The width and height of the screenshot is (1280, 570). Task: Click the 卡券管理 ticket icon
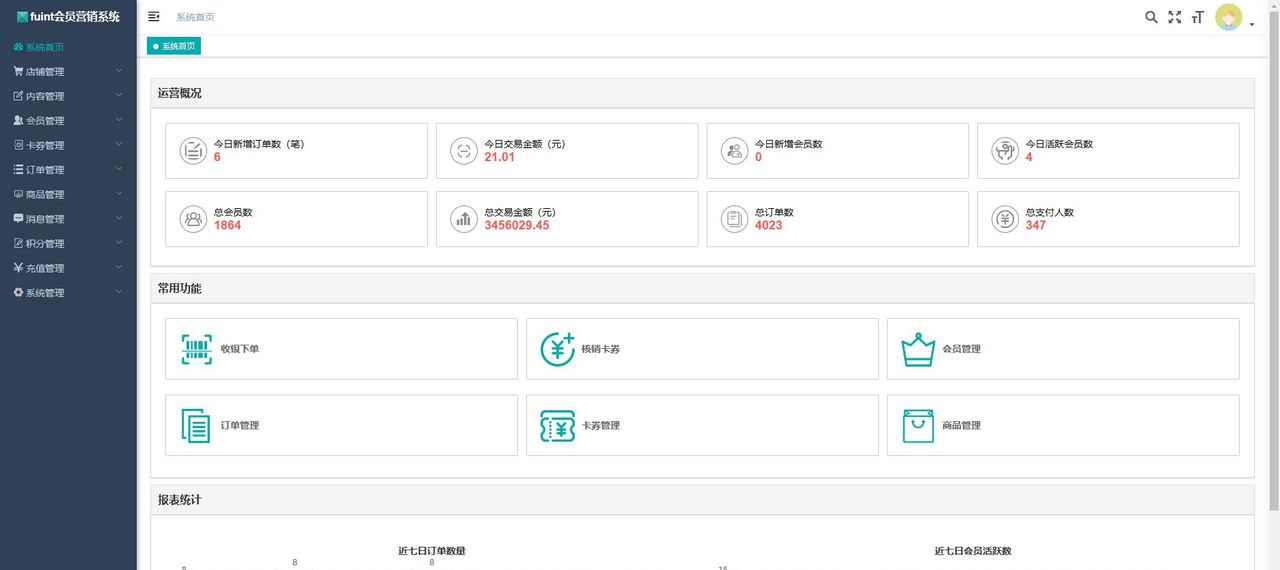[557, 426]
